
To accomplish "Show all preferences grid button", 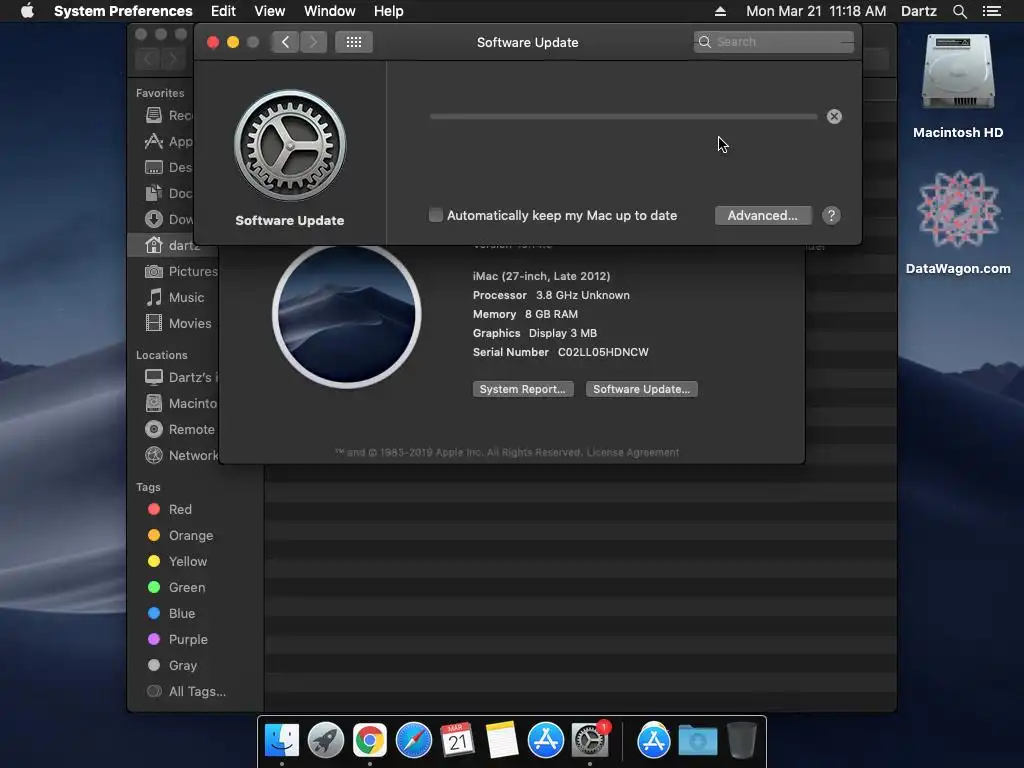I will pyautogui.click(x=353, y=42).
